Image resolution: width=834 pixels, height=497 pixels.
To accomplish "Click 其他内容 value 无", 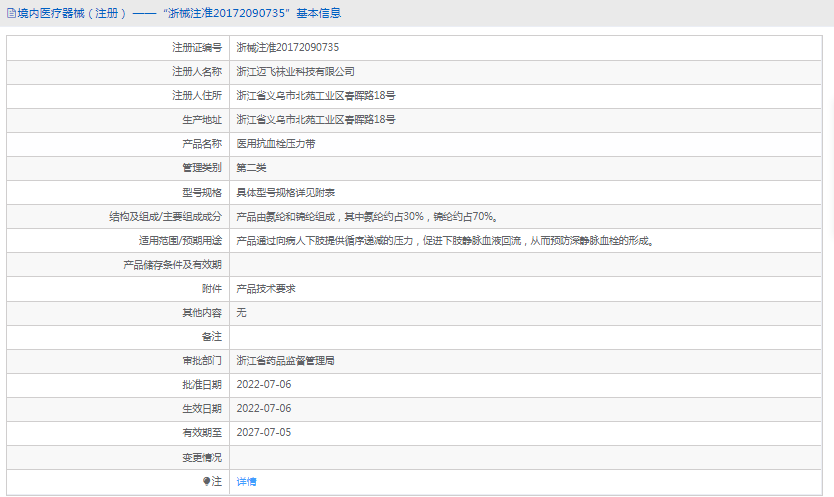I will click(241, 312).
